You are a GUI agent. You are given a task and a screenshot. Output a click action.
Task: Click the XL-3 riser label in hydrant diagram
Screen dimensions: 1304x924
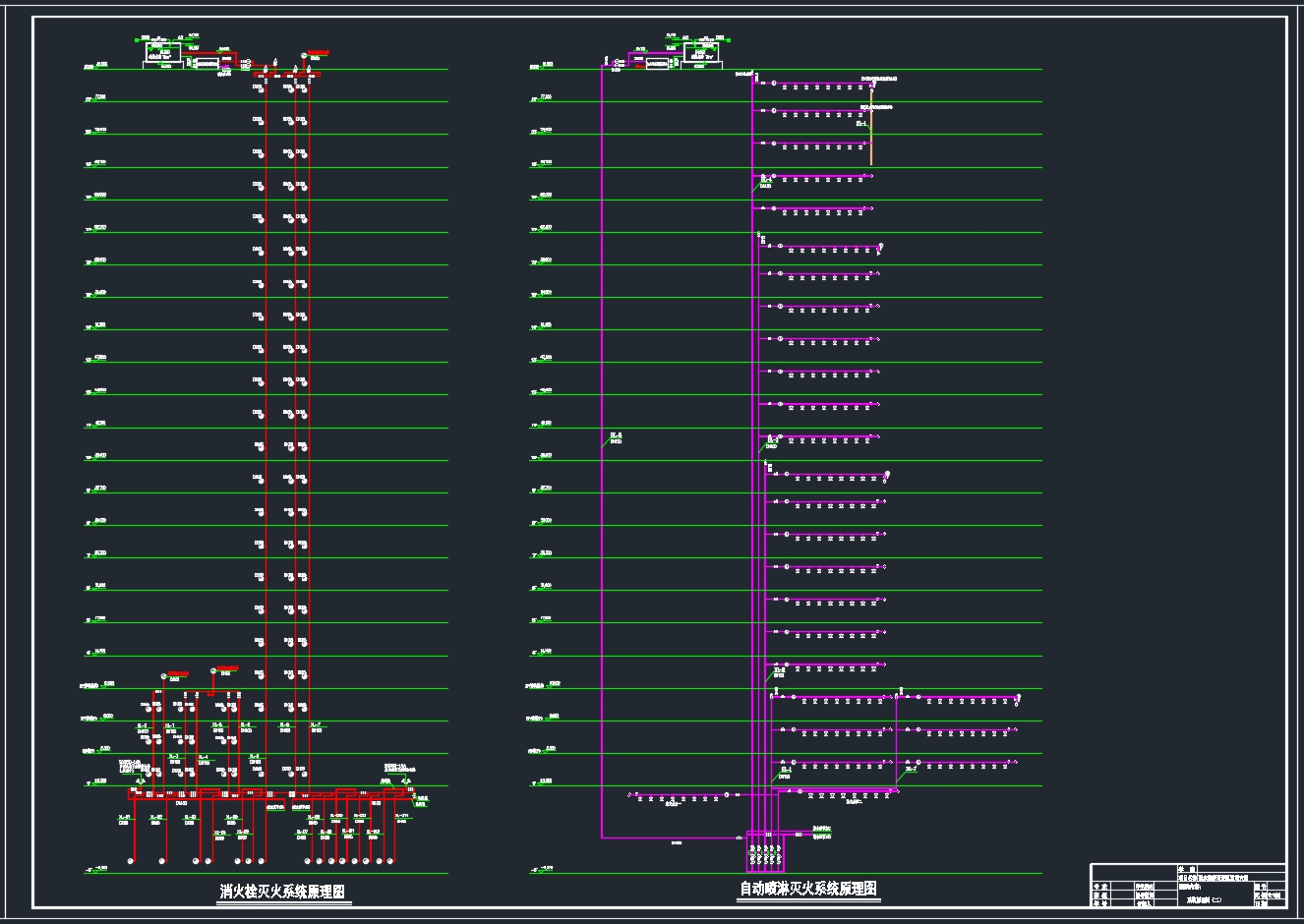tap(171, 756)
